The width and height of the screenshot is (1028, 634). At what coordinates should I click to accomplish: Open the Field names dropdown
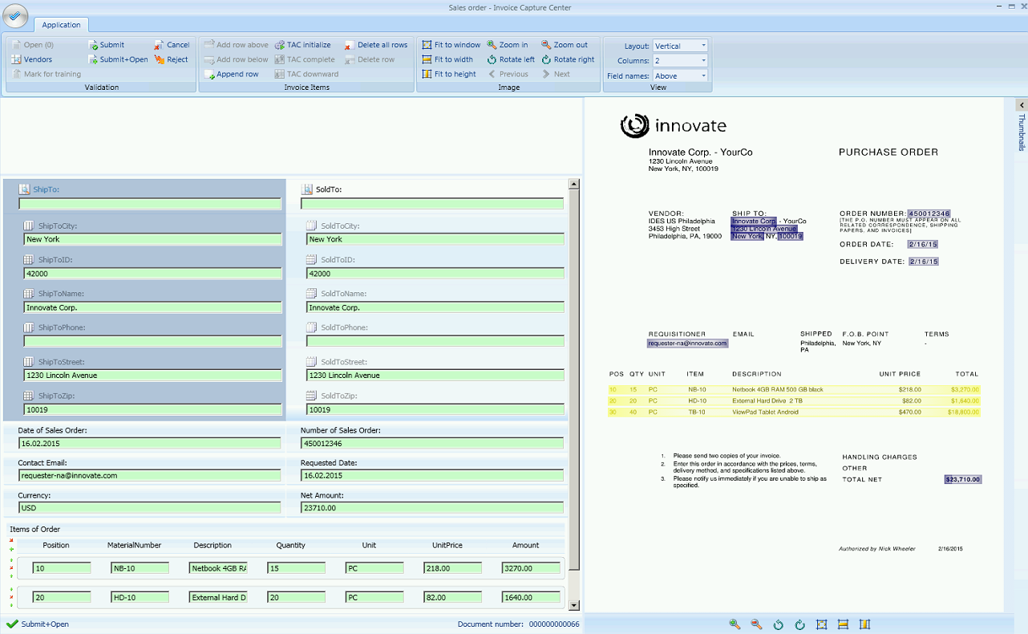click(680, 75)
